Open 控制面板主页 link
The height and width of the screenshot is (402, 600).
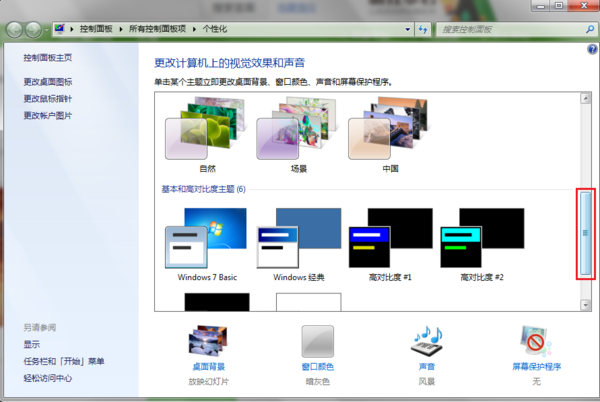point(47,58)
